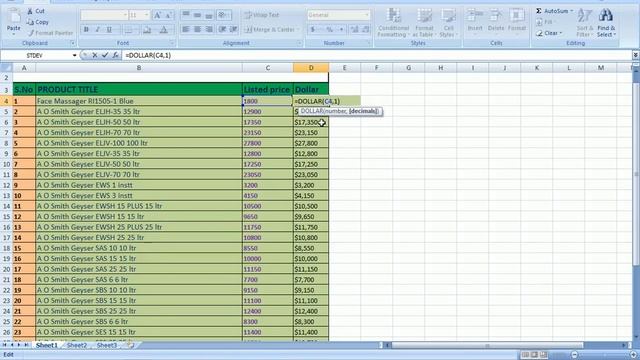This screenshot has height=360, width=640.
Task: Click Increase Indent
Action: [x=234, y=29]
